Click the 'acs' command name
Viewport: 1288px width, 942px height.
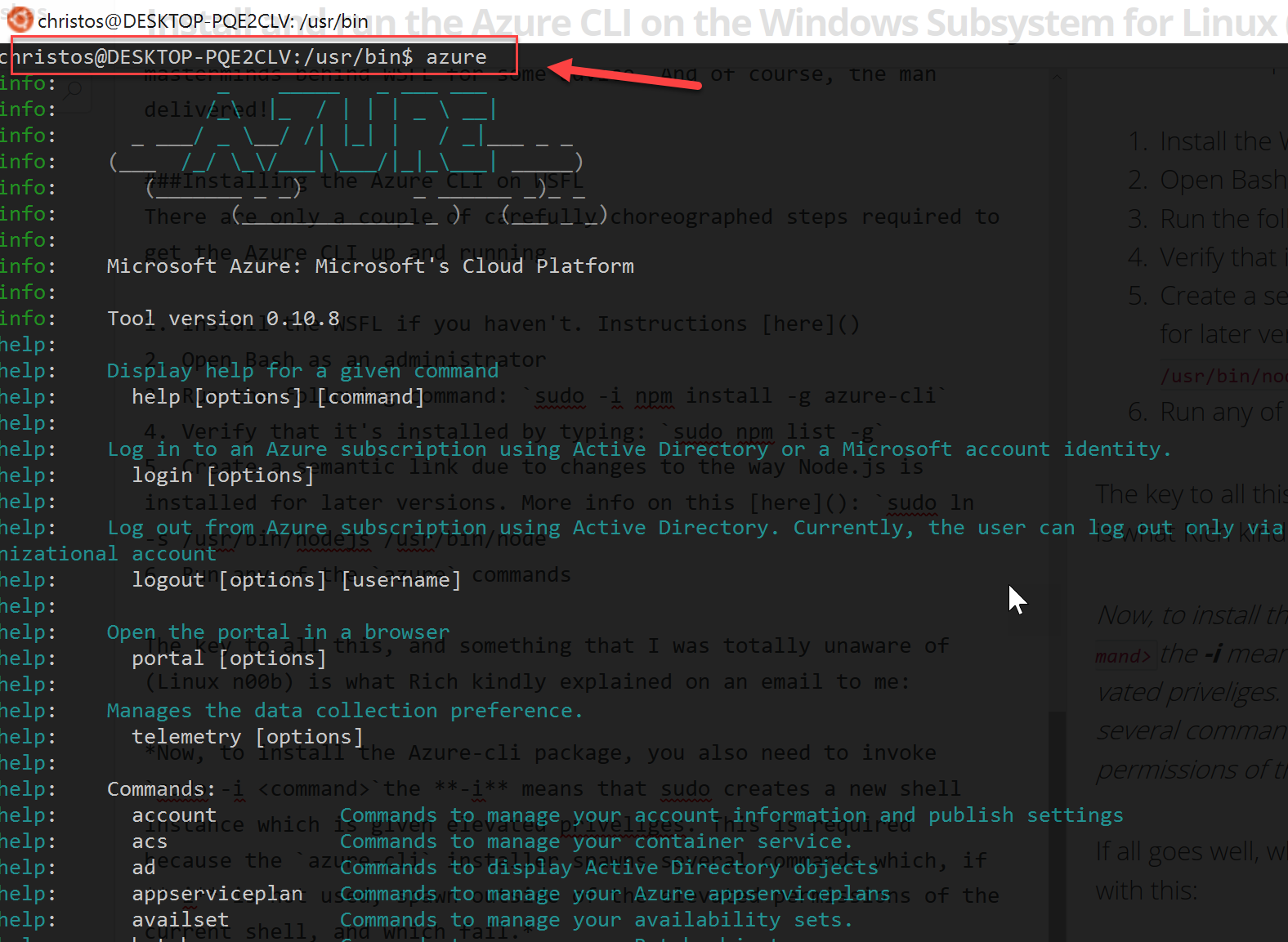150,842
